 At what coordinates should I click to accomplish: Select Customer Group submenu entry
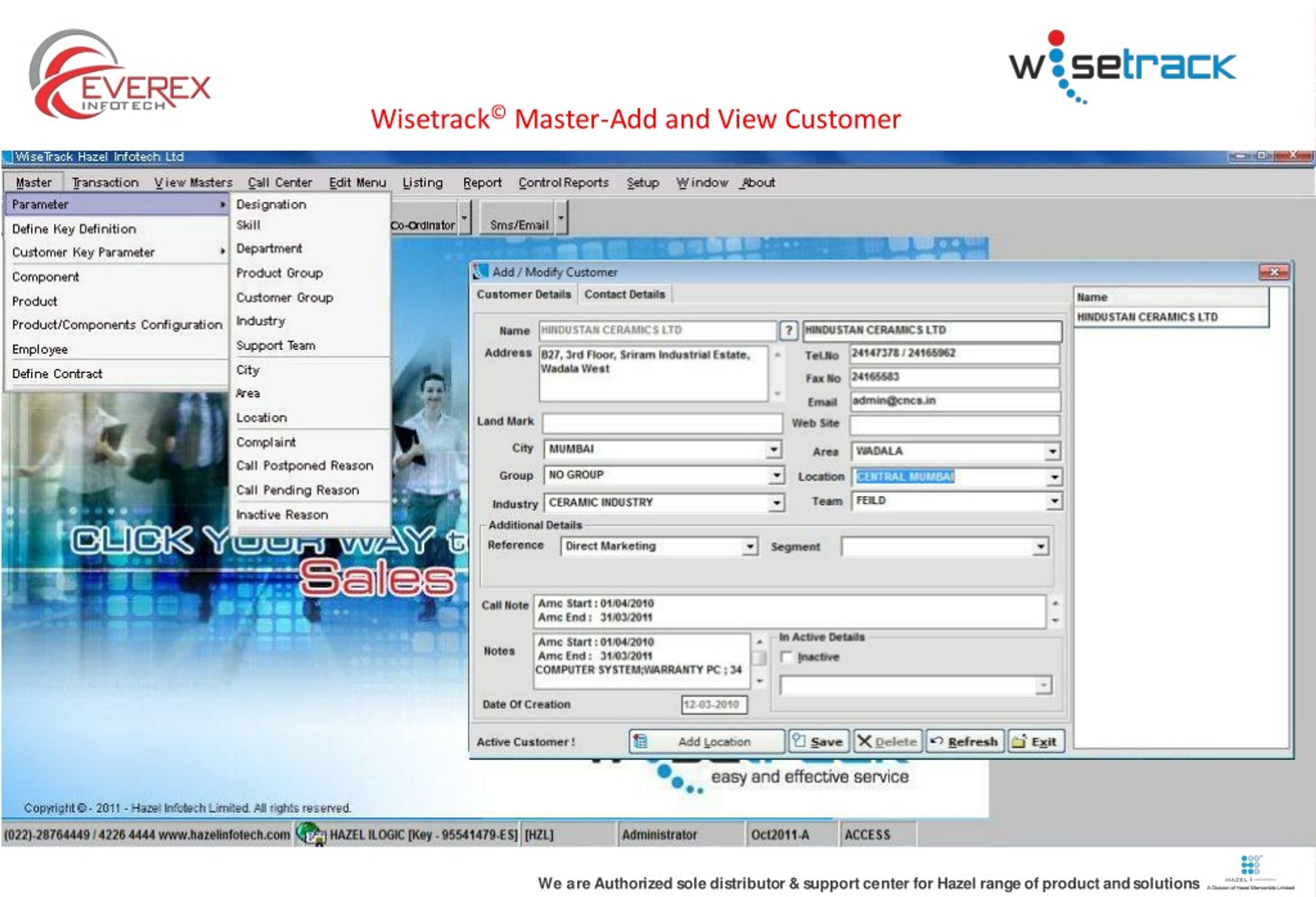(311, 298)
